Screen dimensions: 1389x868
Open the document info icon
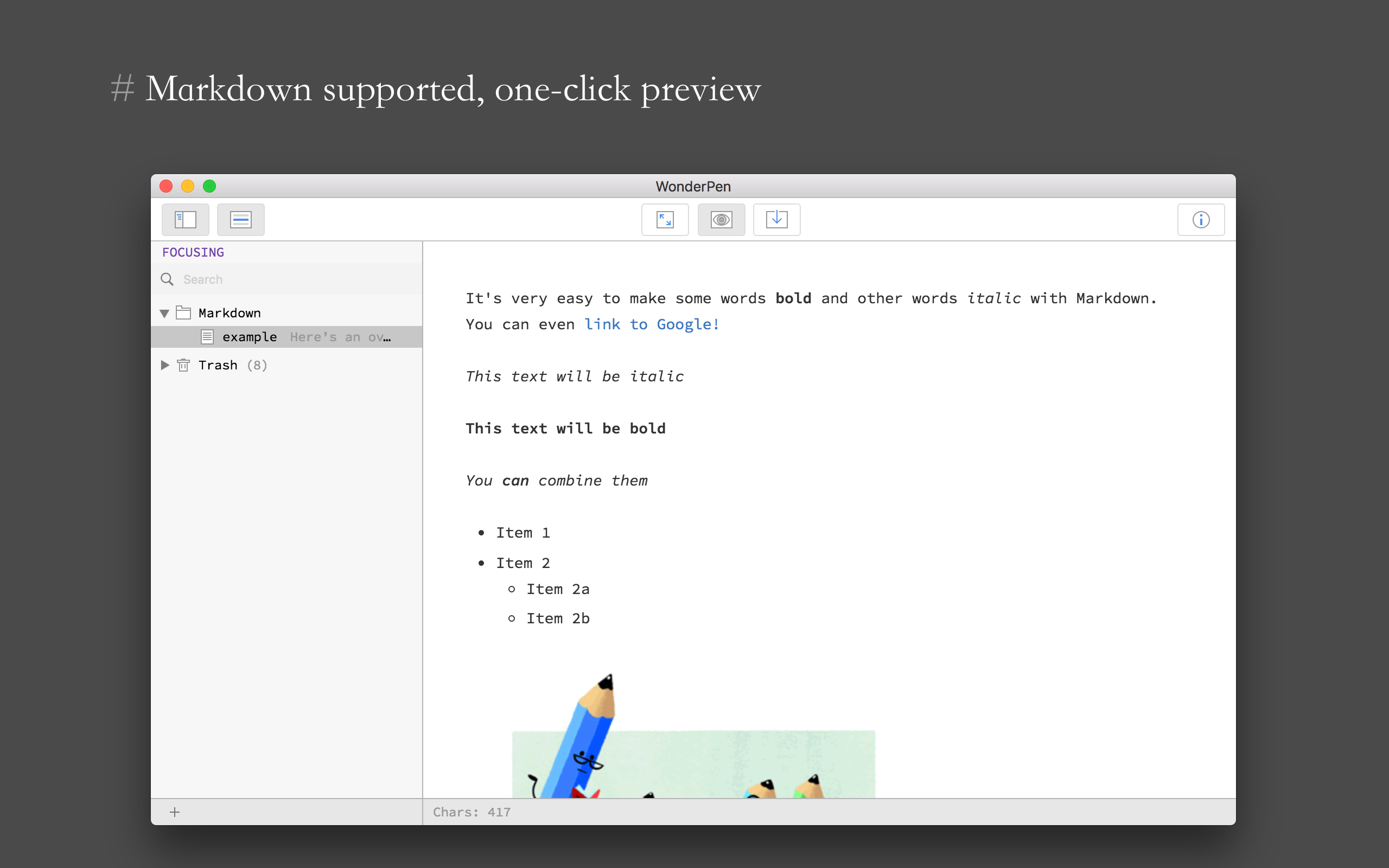pos(1201,219)
